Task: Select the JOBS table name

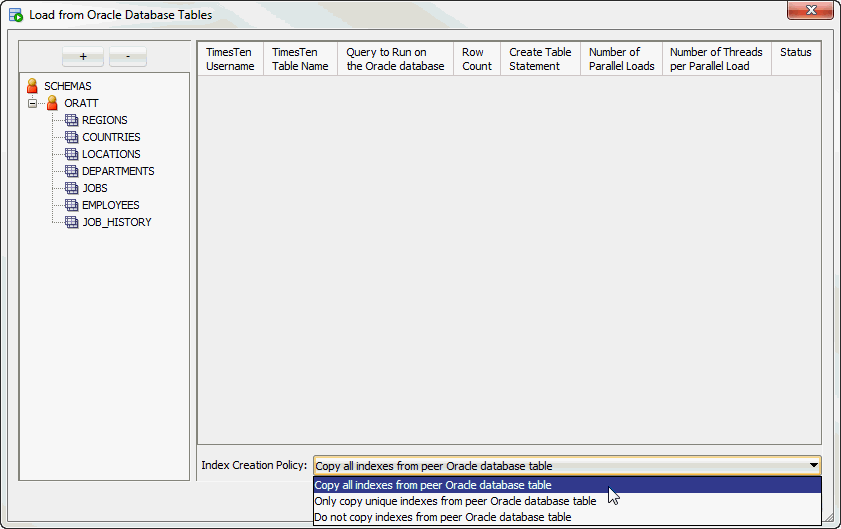Action: (95, 188)
